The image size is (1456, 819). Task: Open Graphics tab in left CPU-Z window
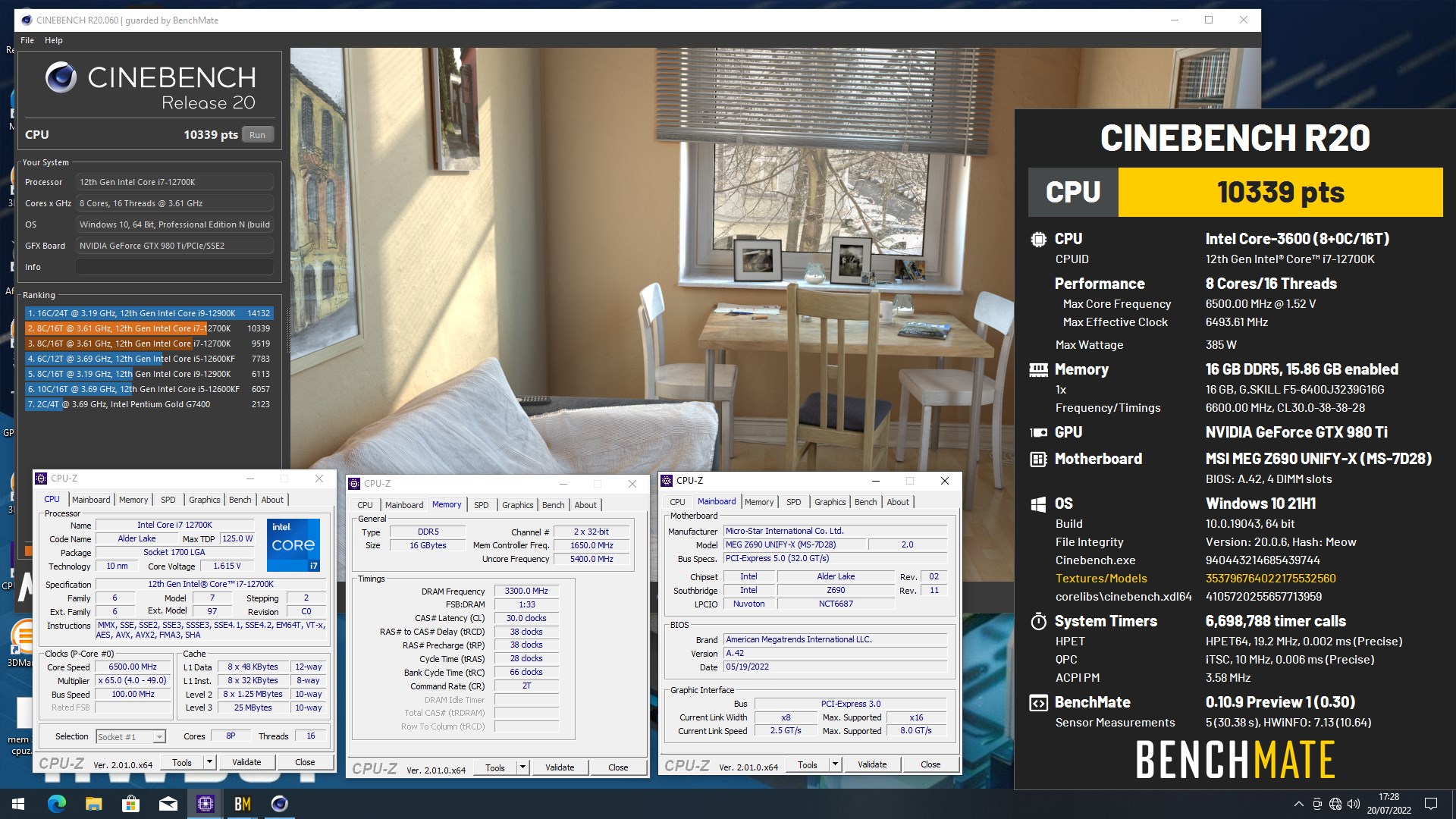pyautogui.click(x=204, y=500)
